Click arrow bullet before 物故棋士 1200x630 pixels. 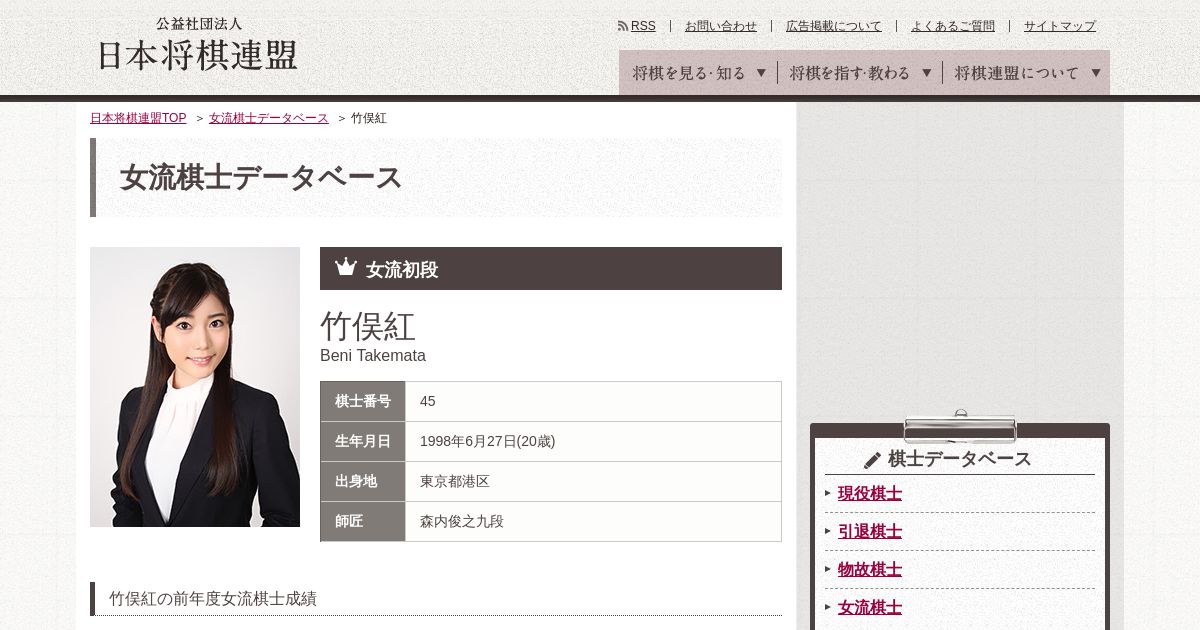(828, 569)
